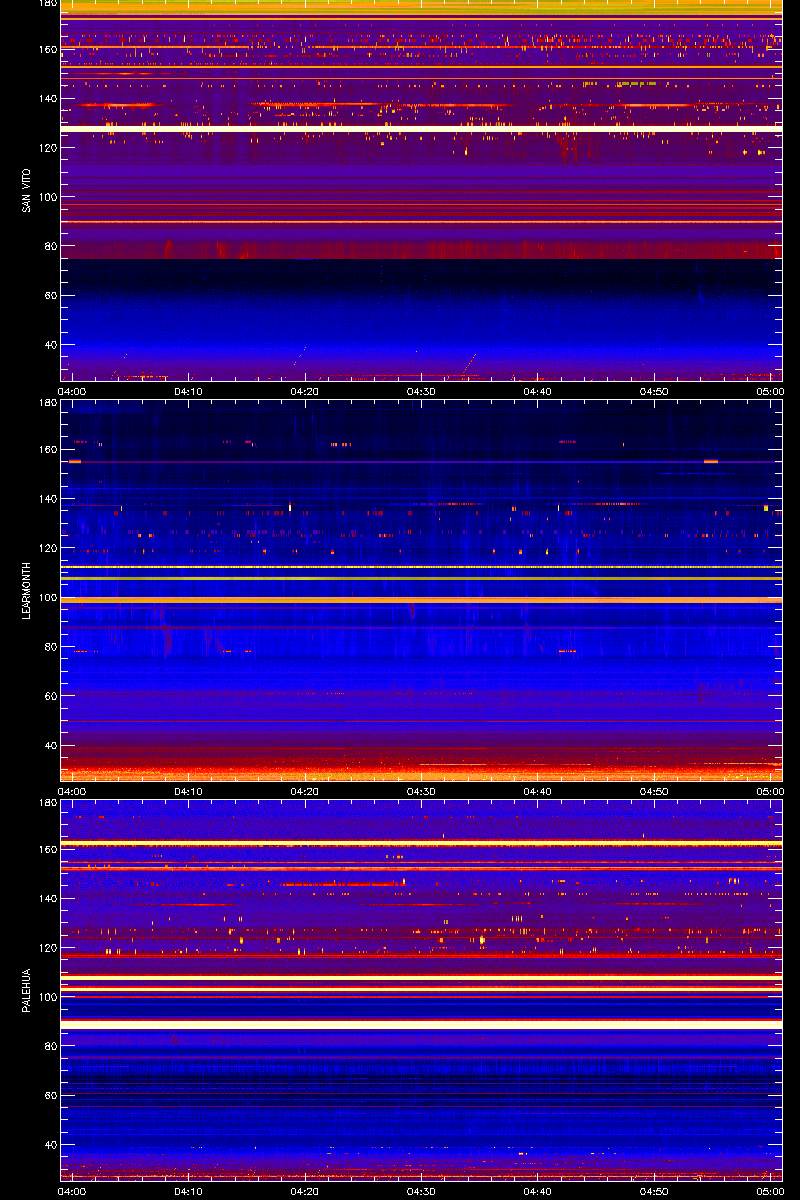Click the SAN VITO station axis label
The height and width of the screenshot is (1200, 800).
click(26, 190)
